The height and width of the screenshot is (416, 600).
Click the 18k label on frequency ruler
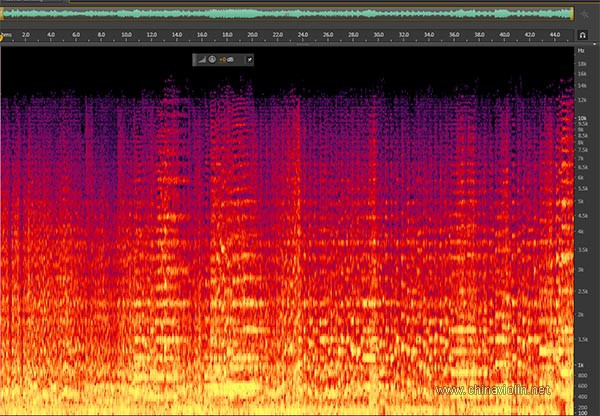[x=581, y=64]
